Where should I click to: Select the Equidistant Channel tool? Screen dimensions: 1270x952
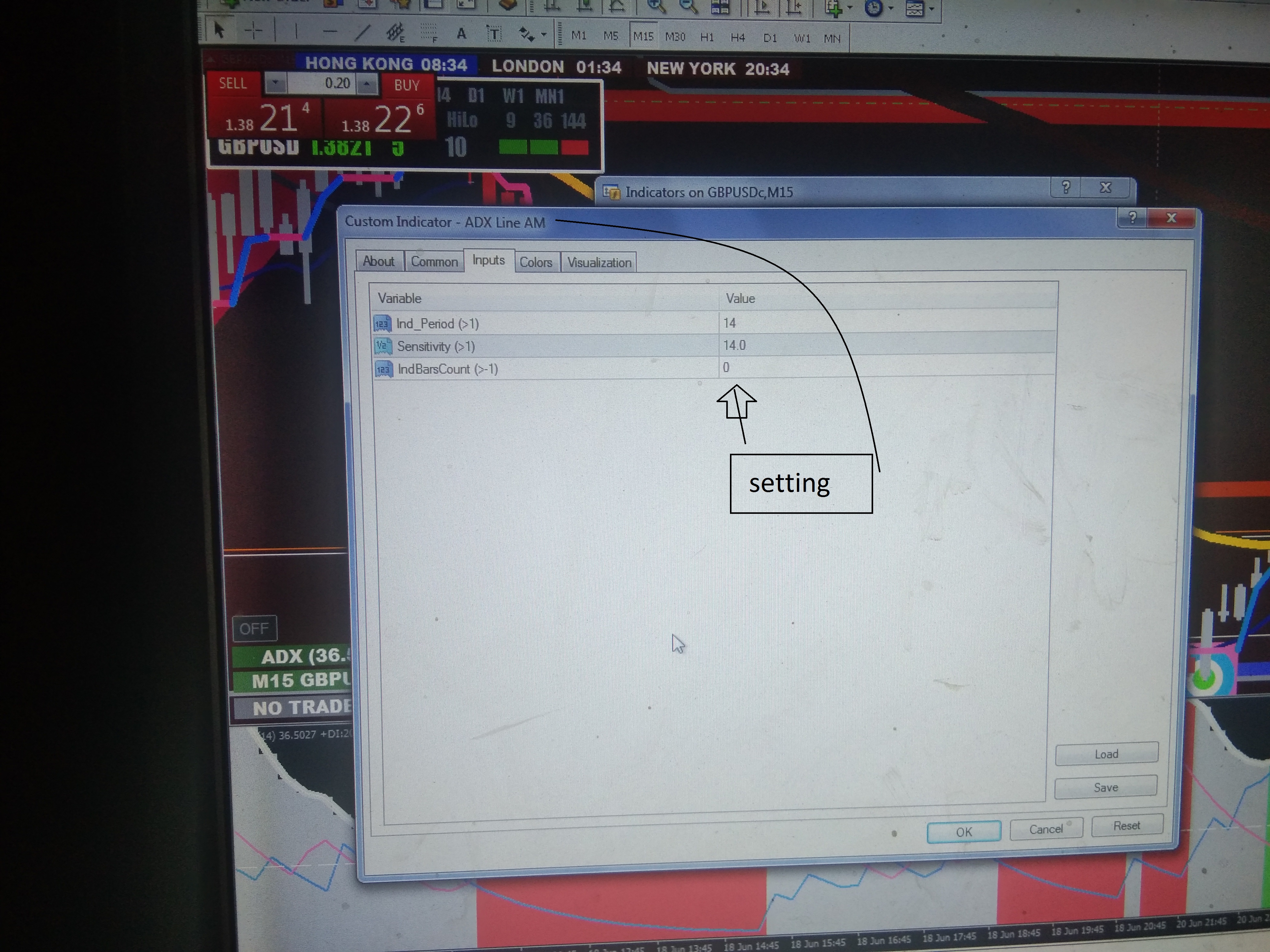(395, 33)
